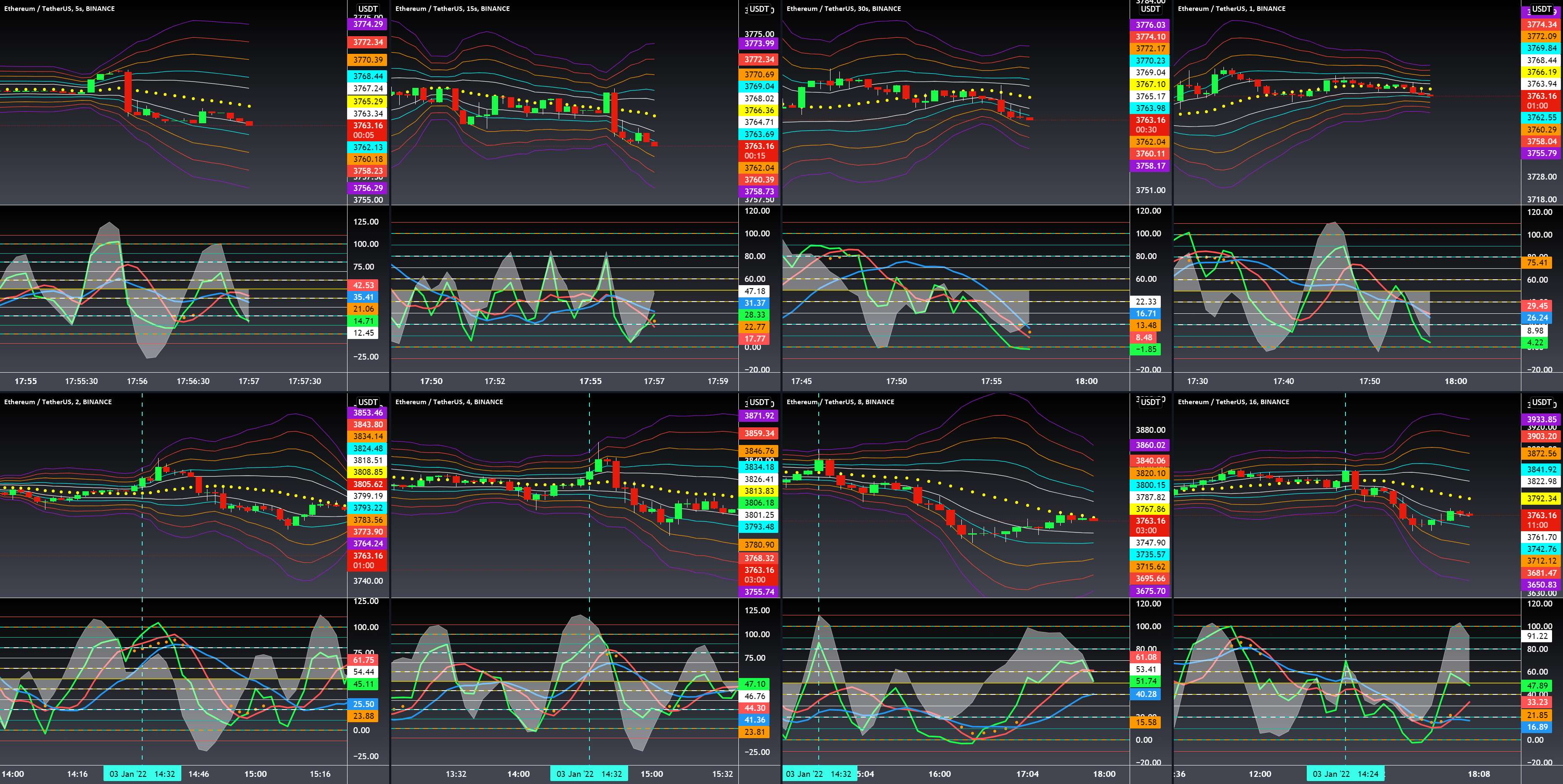Click the 17:56:30 time axis label
This screenshot has height=784, width=1563.
[x=193, y=381]
